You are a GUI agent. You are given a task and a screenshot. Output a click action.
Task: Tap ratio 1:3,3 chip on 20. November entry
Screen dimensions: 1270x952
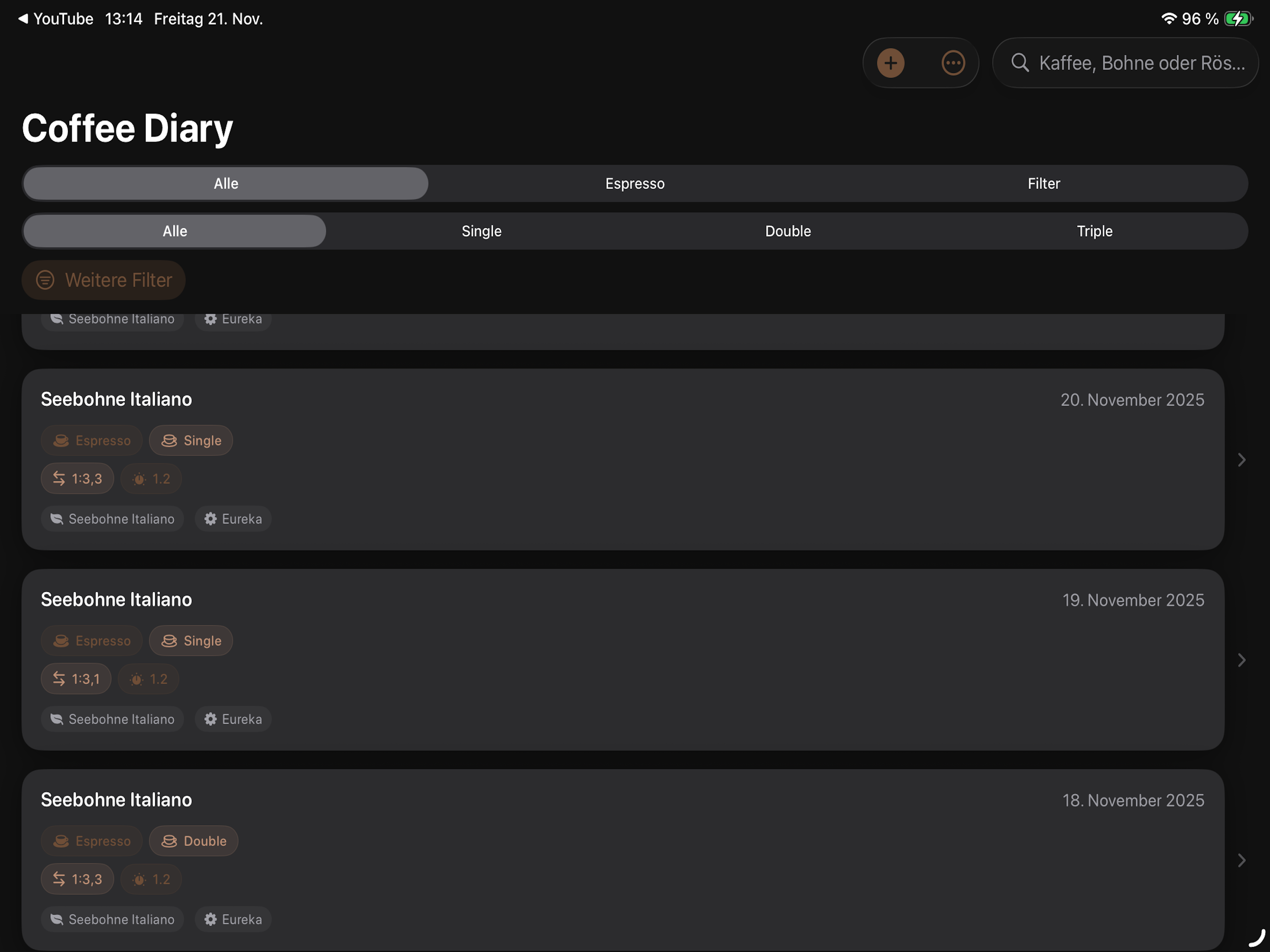[78, 479]
